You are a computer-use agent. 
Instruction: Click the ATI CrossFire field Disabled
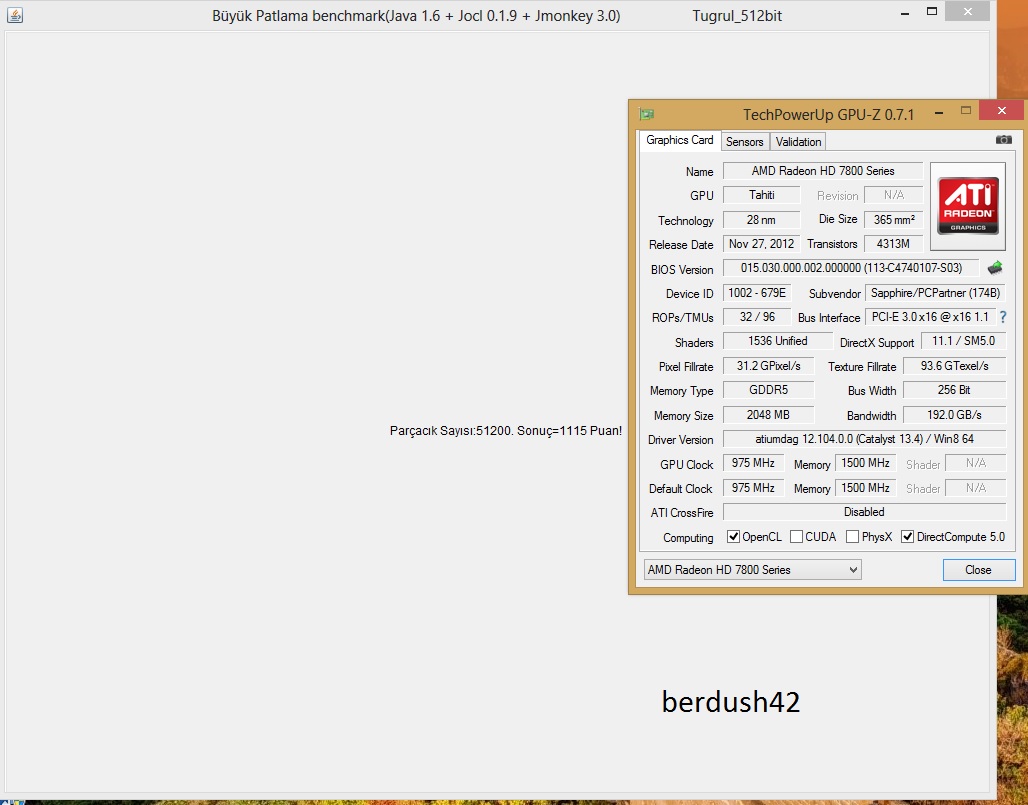point(864,512)
